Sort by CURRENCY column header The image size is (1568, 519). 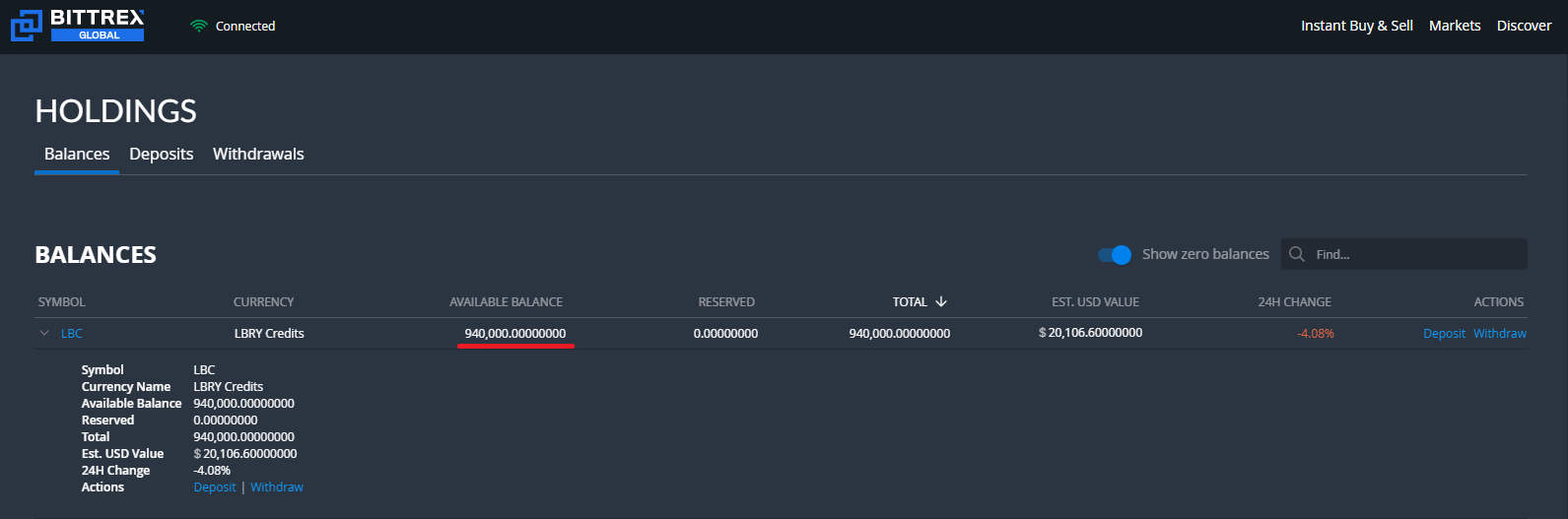pyautogui.click(x=263, y=301)
